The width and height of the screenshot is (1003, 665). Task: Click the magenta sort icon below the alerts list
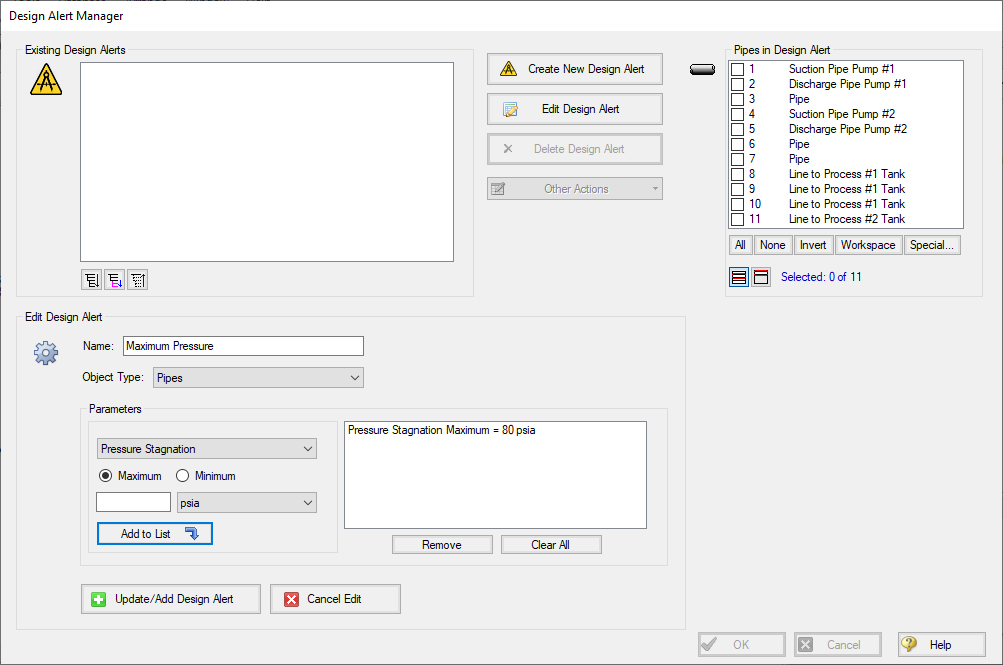pos(115,280)
